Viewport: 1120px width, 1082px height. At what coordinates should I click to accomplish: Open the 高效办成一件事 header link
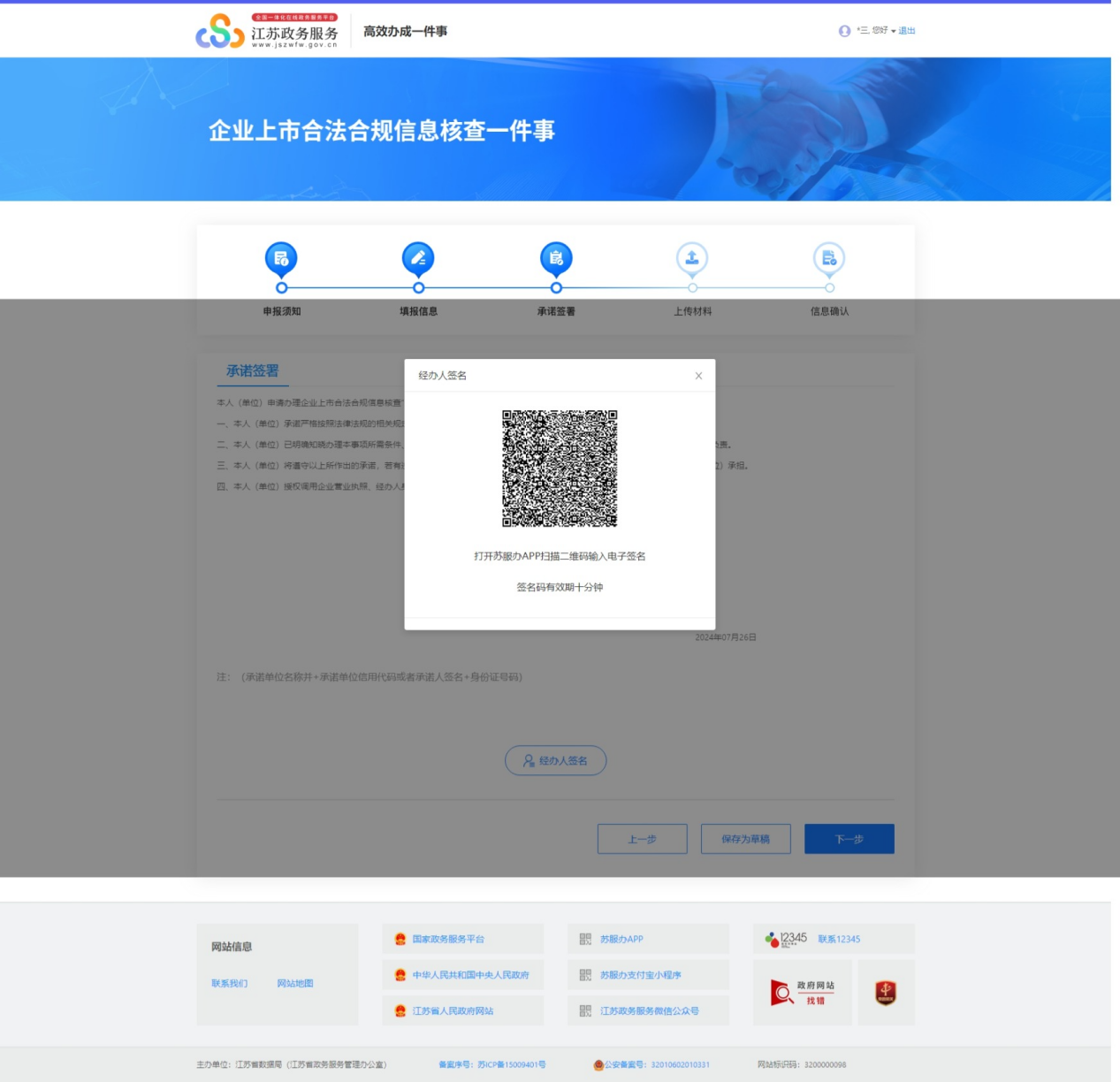pyautogui.click(x=405, y=31)
